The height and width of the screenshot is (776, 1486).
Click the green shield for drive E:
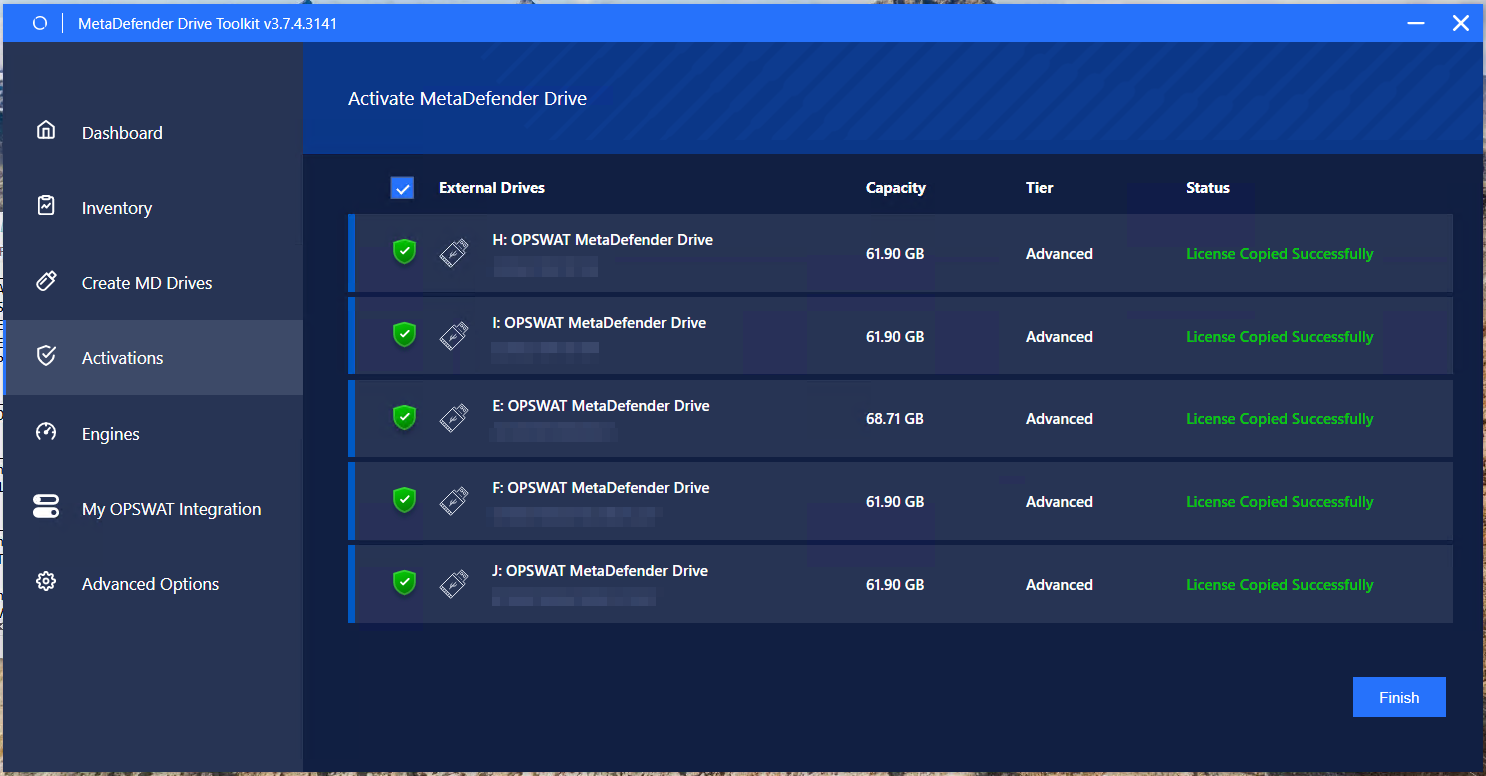(x=404, y=417)
